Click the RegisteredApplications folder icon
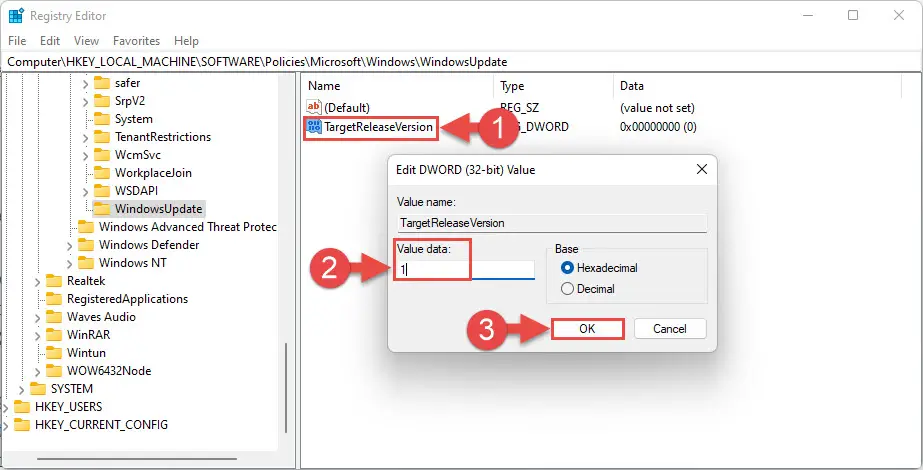Screen dimensions: 923x470 tap(54, 299)
